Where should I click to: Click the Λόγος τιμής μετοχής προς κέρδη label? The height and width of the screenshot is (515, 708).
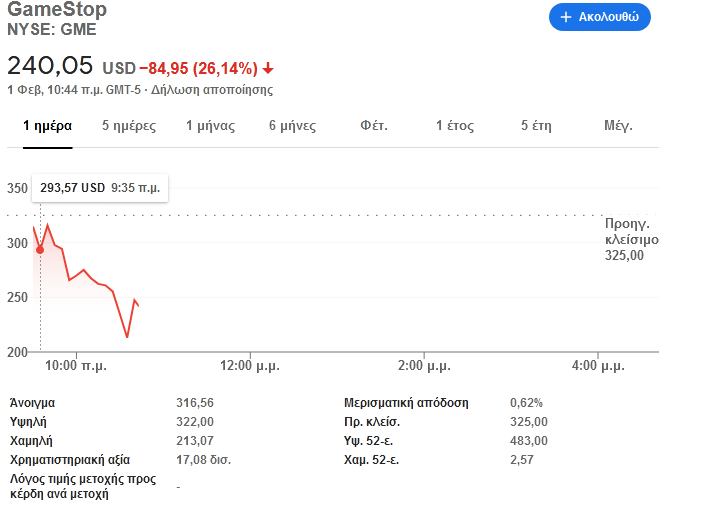(83, 486)
